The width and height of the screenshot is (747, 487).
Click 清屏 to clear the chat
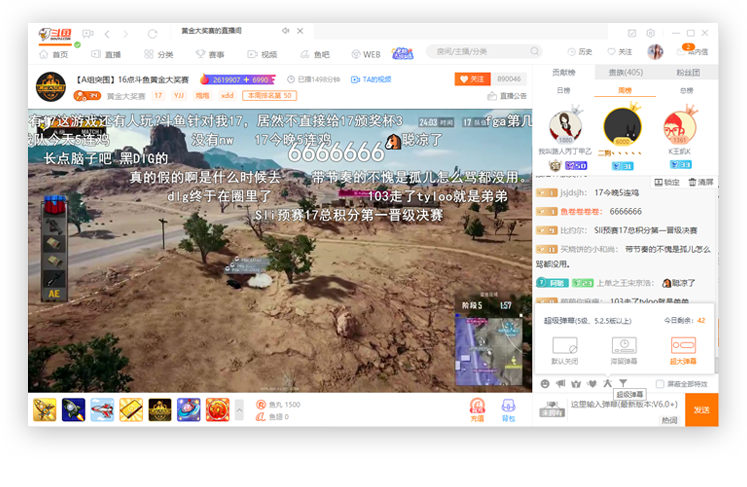(x=701, y=182)
